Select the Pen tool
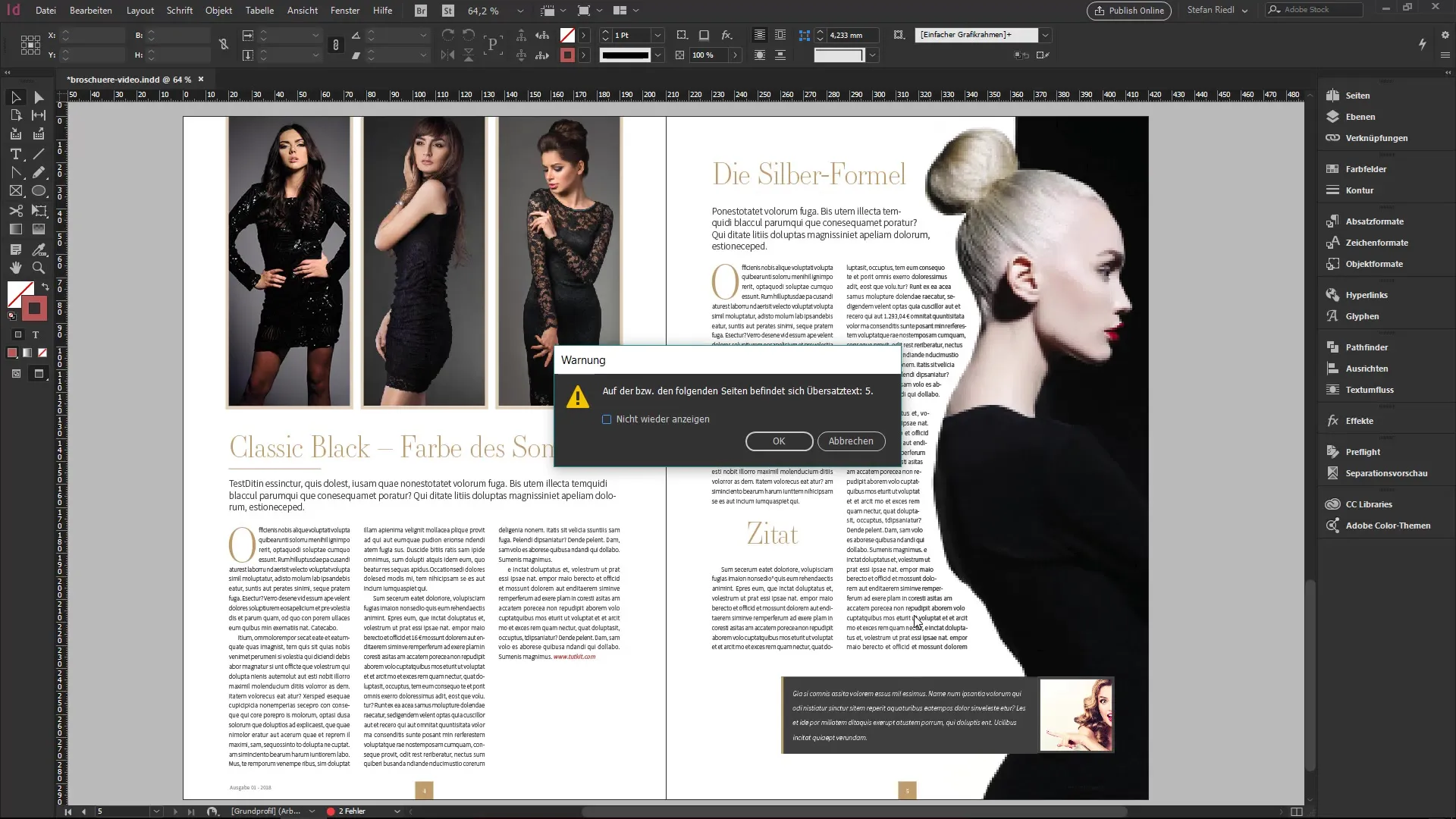The width and height of the screenshot is (1456, 819). click(x=15, y=173)
